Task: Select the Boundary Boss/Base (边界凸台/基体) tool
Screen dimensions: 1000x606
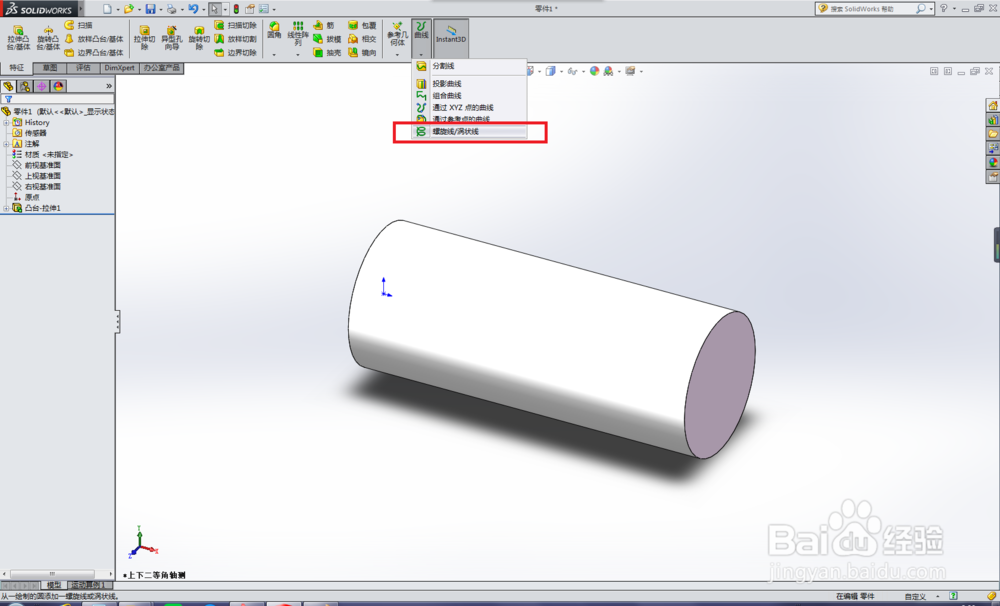Action: [x=94, y=52]
